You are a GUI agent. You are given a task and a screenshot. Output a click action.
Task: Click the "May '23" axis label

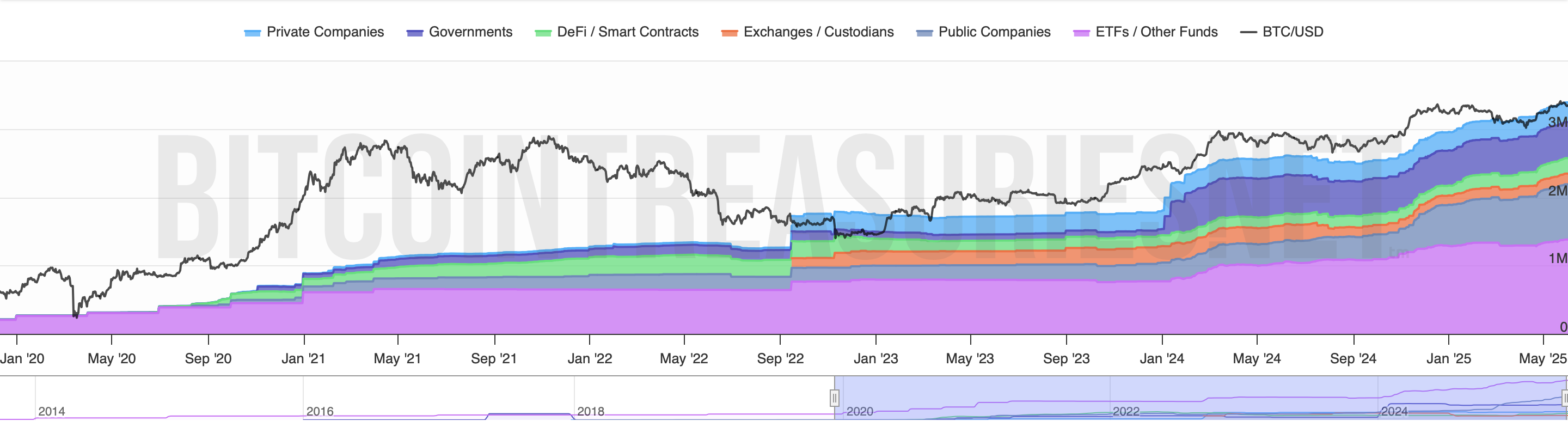(x=970, y=358)
